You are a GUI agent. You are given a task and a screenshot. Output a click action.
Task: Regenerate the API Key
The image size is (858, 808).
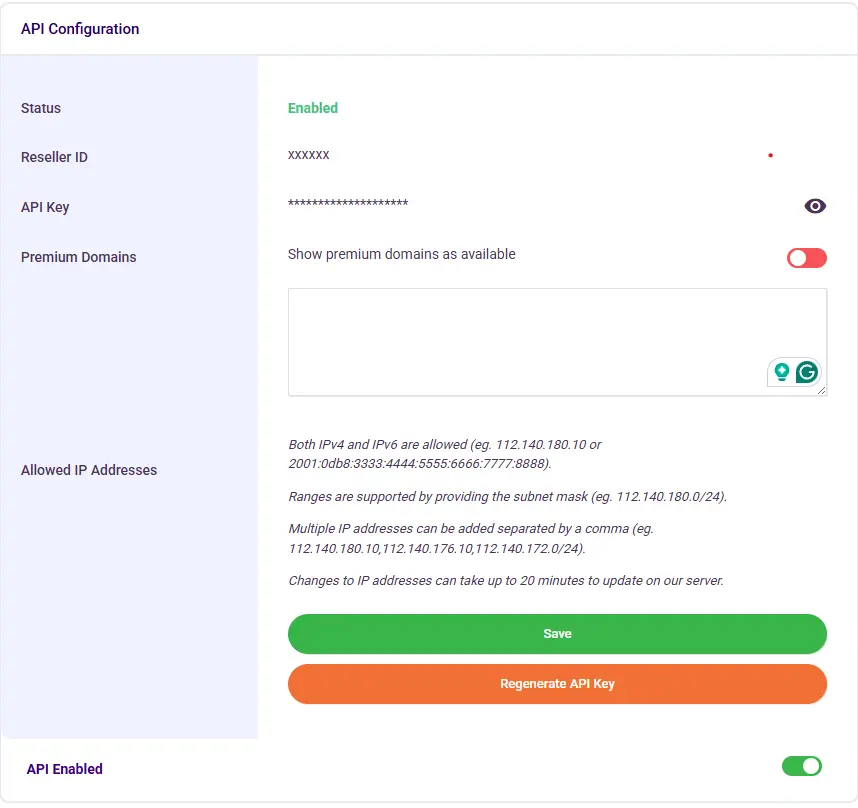[x=557, y=684]
